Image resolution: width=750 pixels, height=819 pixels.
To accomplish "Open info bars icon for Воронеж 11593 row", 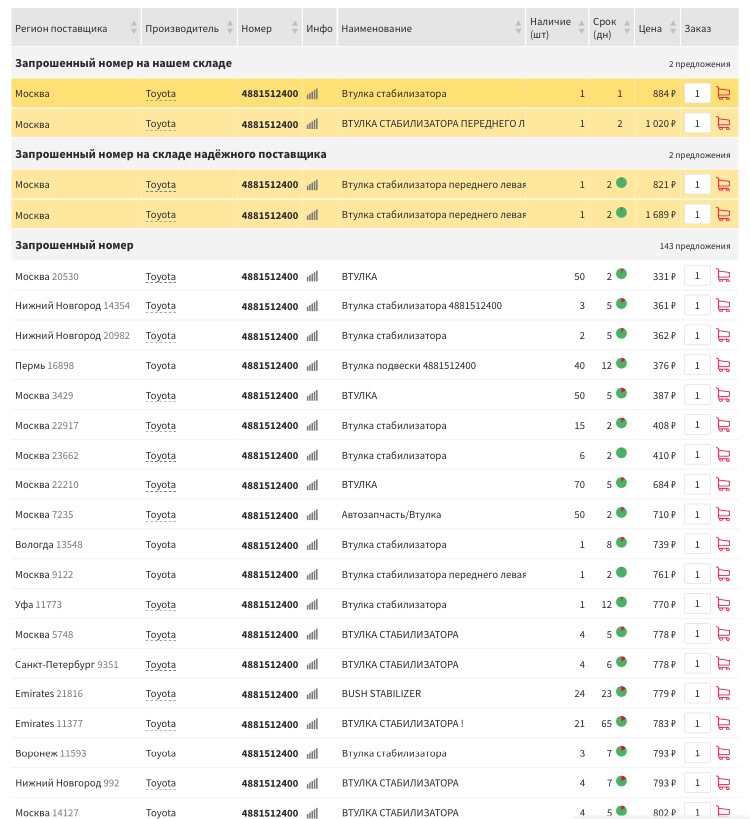I will click(x=312, y=754).
